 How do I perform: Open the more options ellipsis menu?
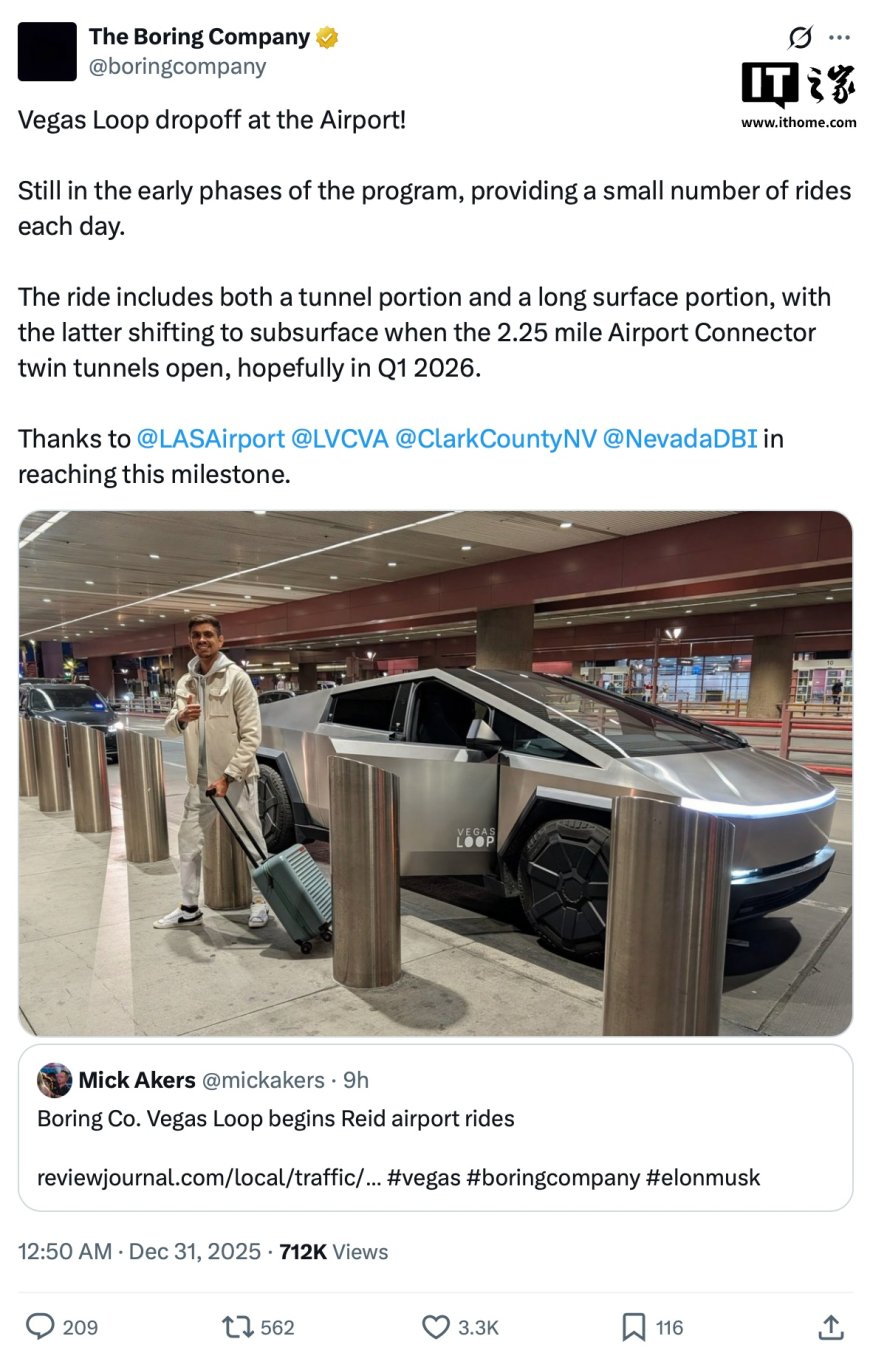click(x=838, y=36)
